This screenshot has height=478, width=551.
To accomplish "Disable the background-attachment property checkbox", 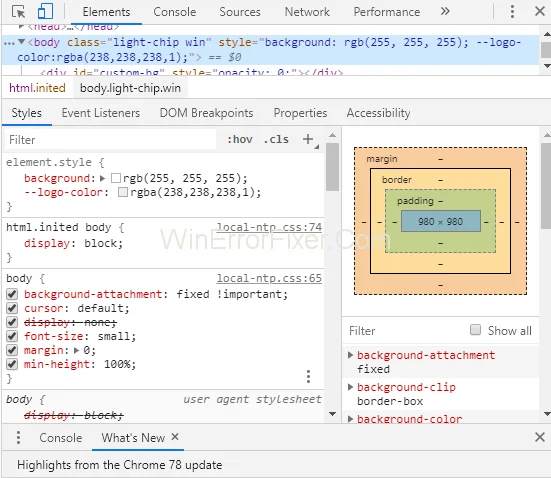I will point(12,294).
